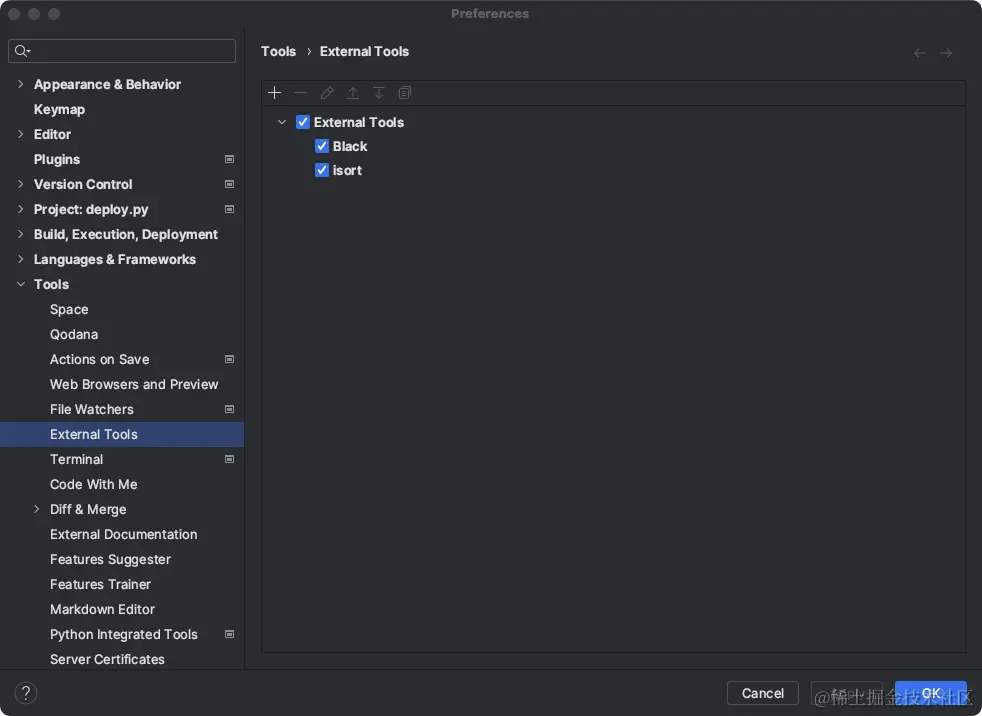Click the Remove tool minus icon

pos(300,93)
